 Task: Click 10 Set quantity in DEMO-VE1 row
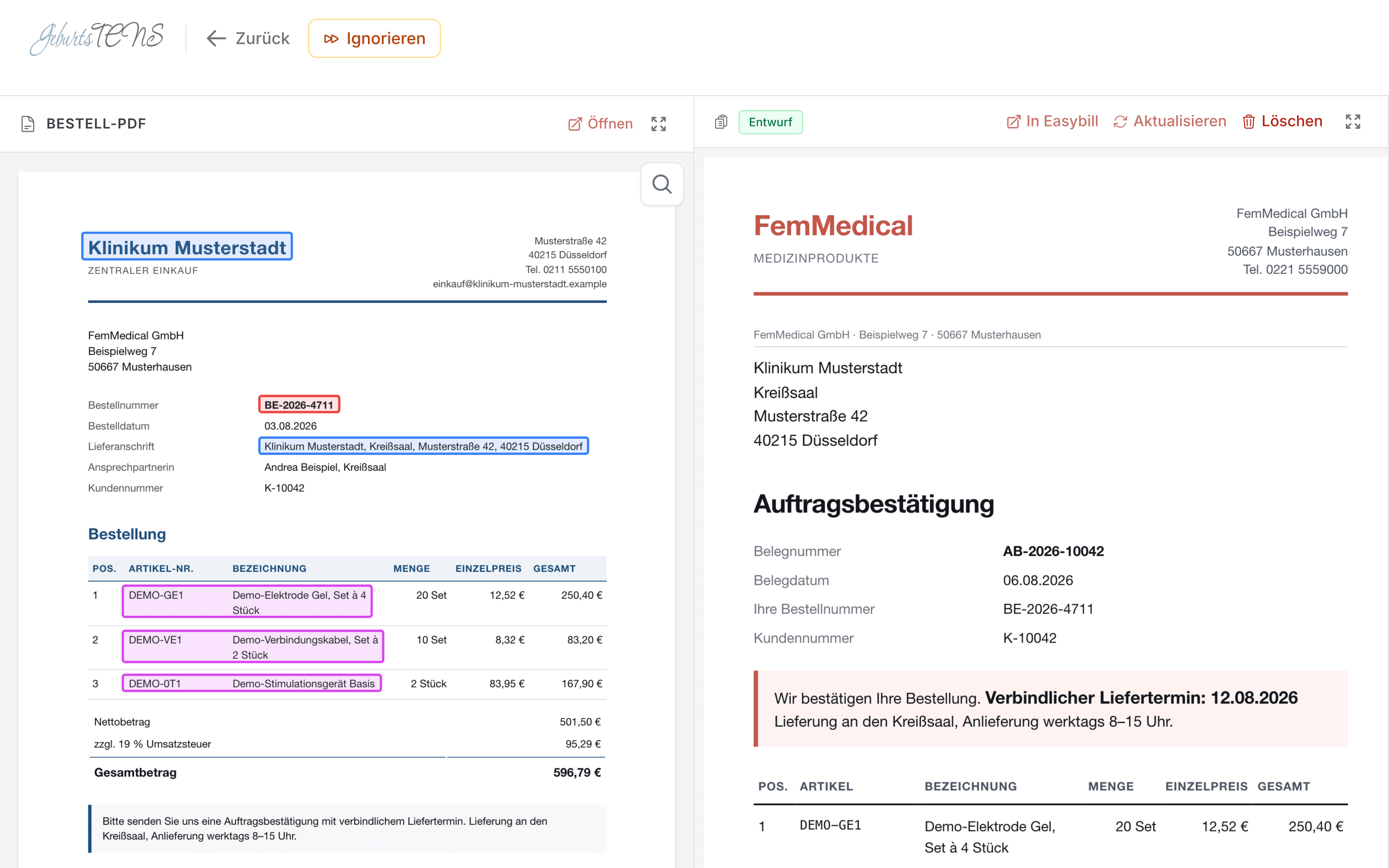431,640
